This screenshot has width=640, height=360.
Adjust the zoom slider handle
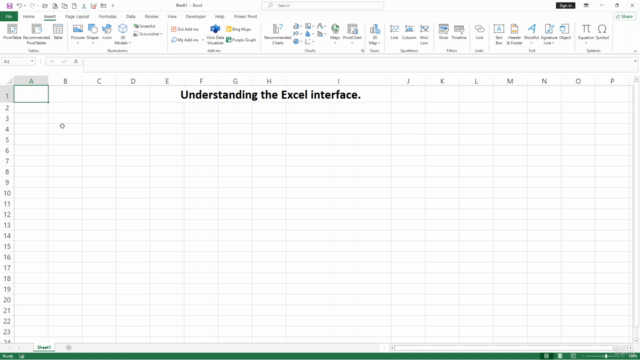coord(606,356)
